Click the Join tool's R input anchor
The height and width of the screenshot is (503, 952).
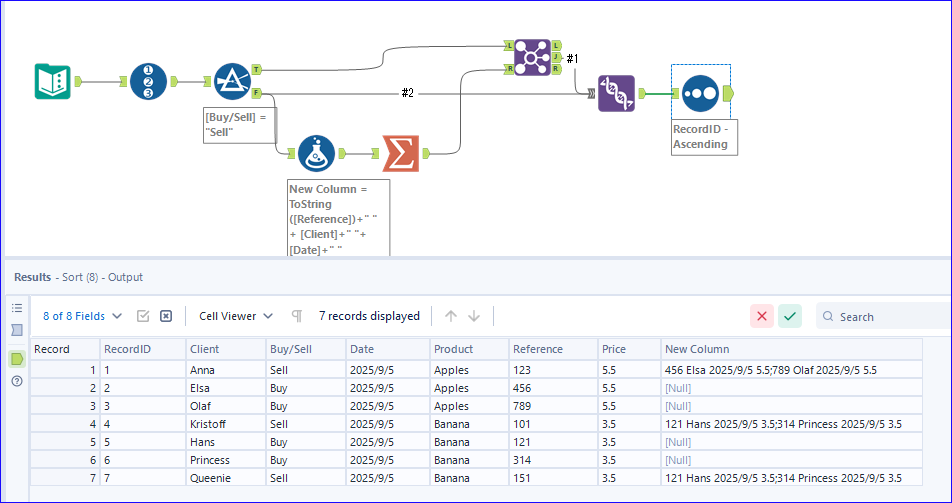point(508,69)
